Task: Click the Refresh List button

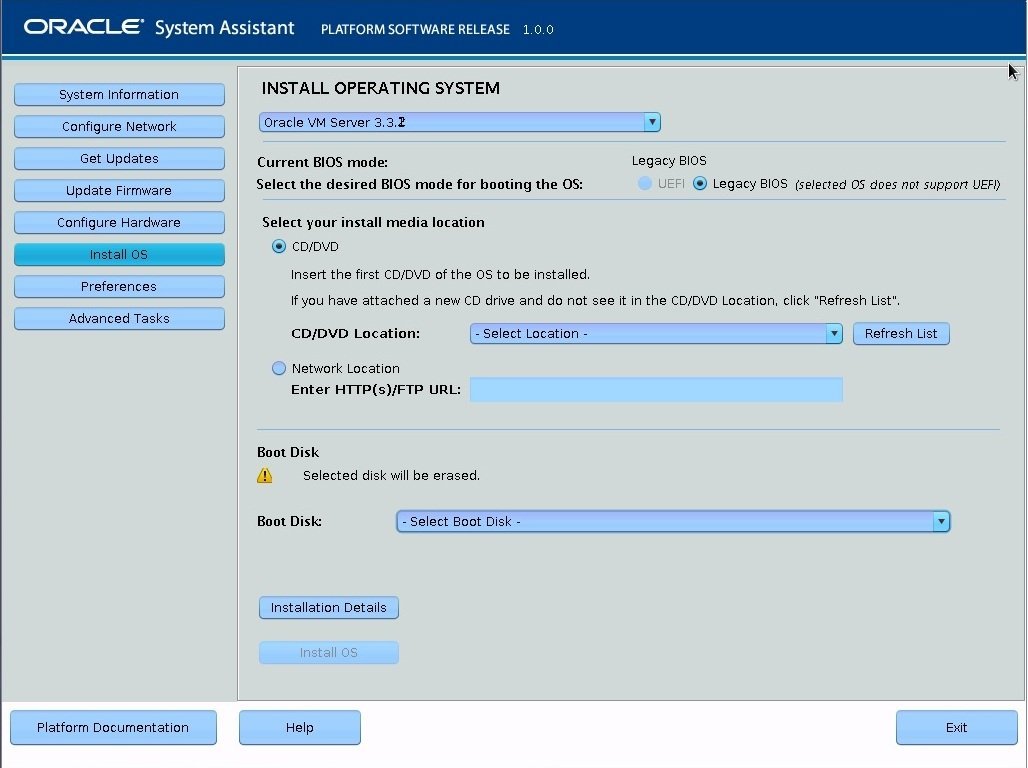Action: (900, 333)
